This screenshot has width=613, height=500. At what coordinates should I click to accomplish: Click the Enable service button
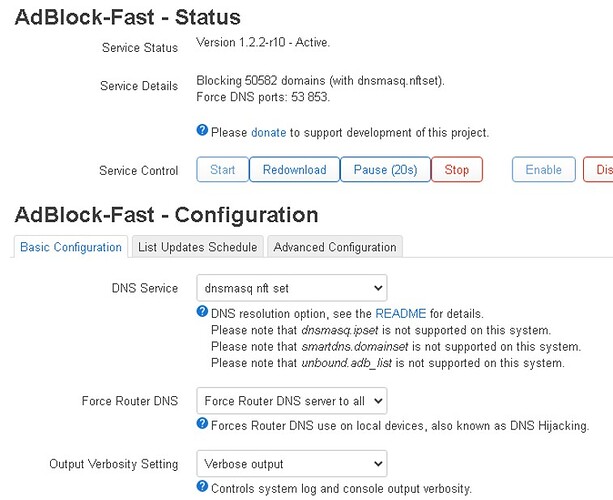(543, 170)
